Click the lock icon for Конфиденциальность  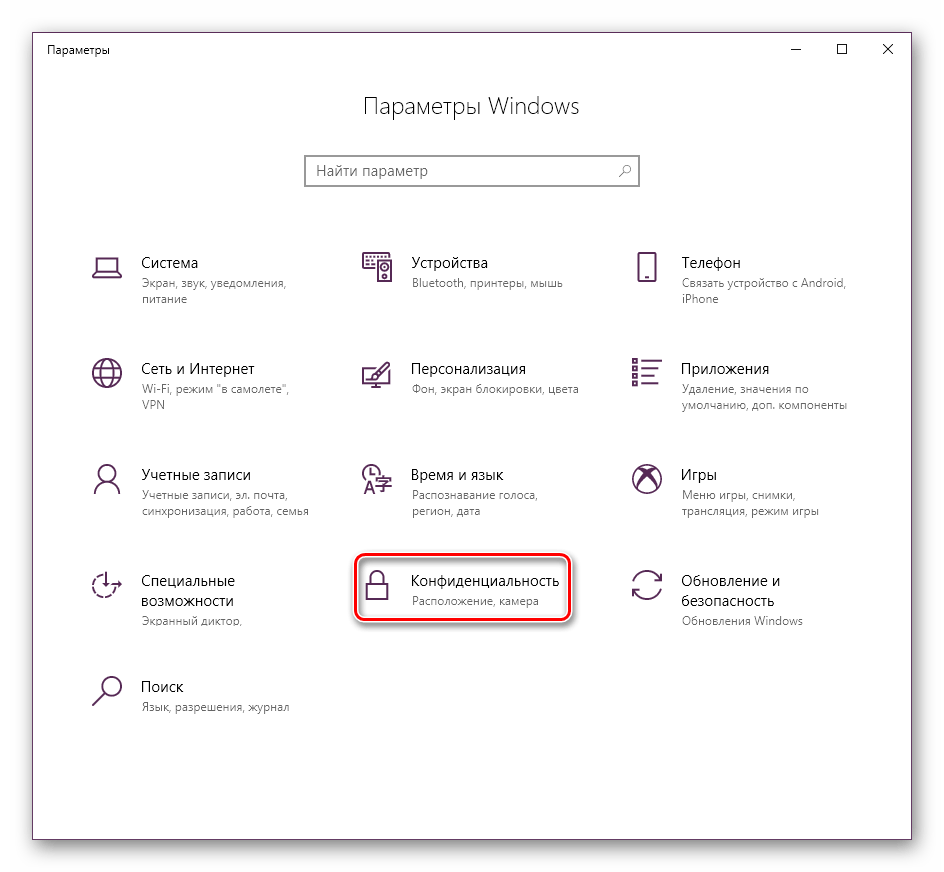click(376, 585)
